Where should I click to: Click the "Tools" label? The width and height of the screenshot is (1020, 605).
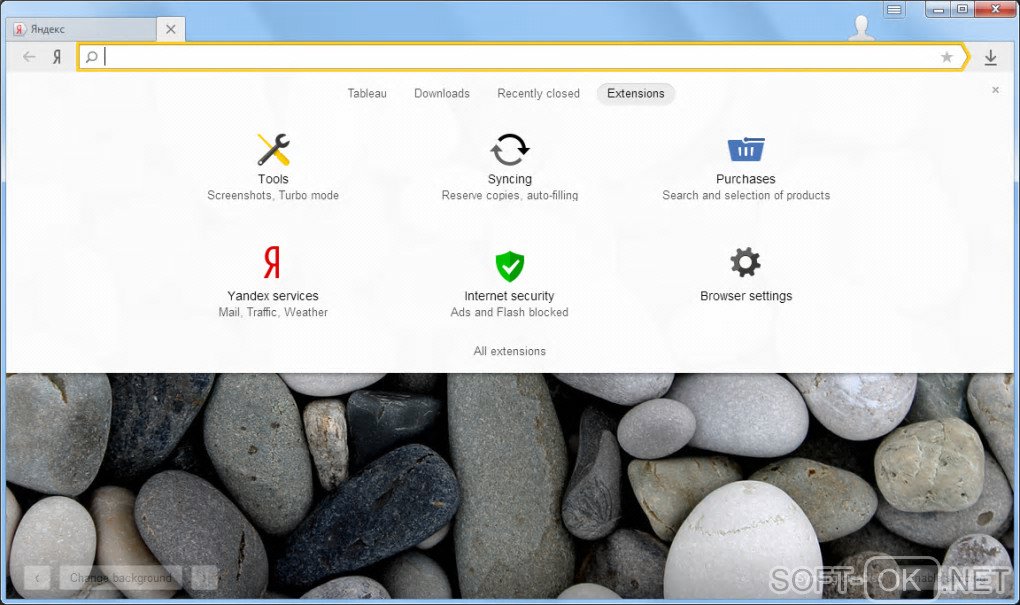point(273,179)
